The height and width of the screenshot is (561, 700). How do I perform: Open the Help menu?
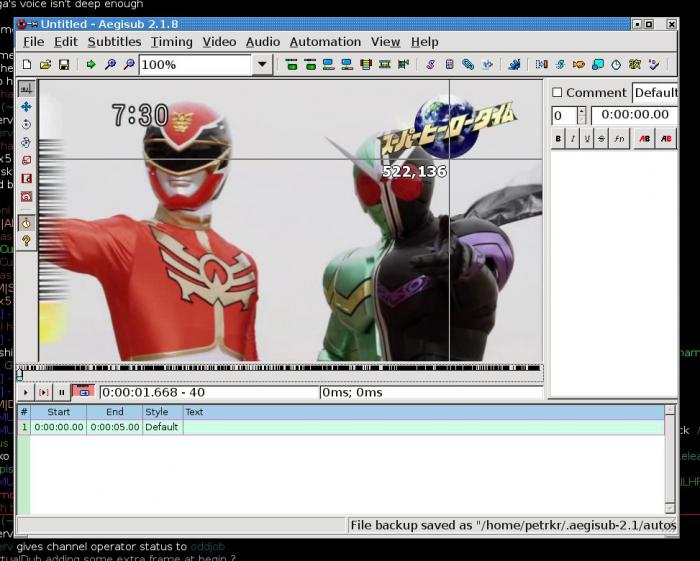pyautogui.click(x=425, y=42)
